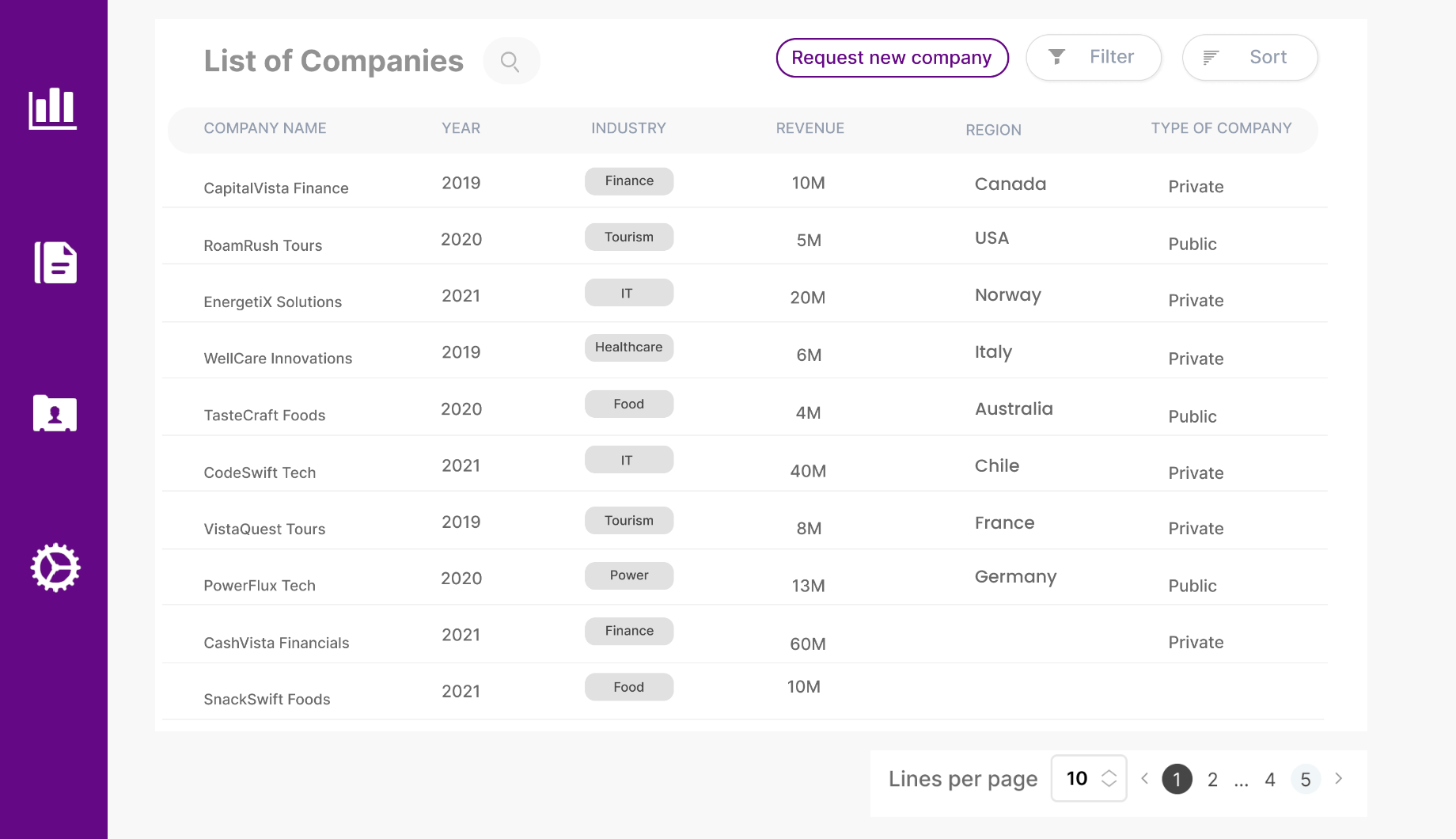Viewport: 1456px width, 839px height.
Task: Open the lines per page value selector
Action: [x=1088, y=779]
